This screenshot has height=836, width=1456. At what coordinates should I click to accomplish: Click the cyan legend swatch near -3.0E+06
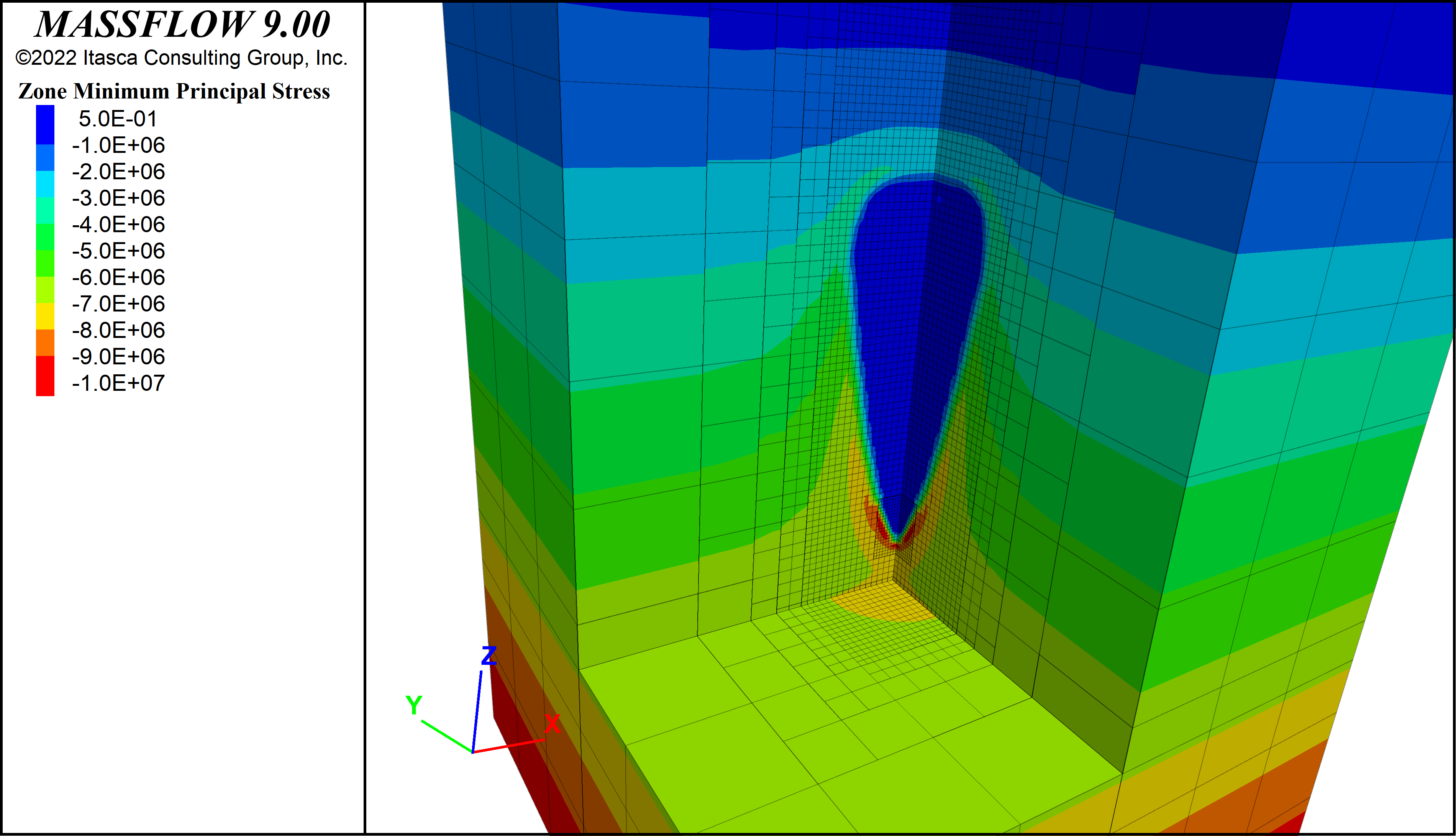(45, 184)
